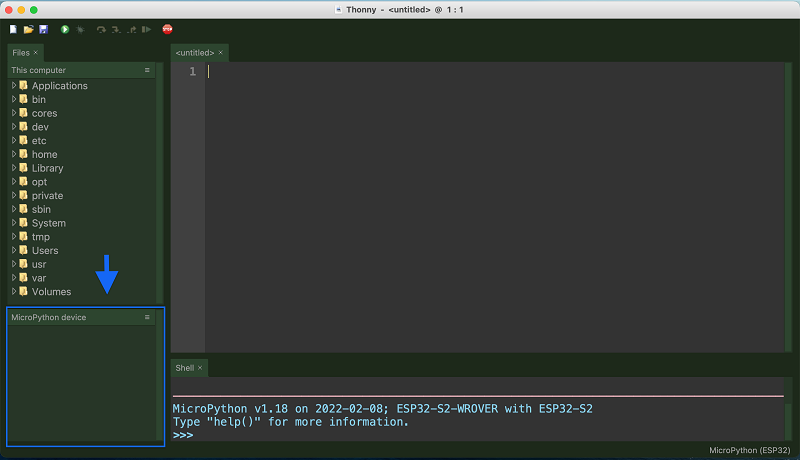
Task: Select the home folder in file tree
Action: point(44,155)
